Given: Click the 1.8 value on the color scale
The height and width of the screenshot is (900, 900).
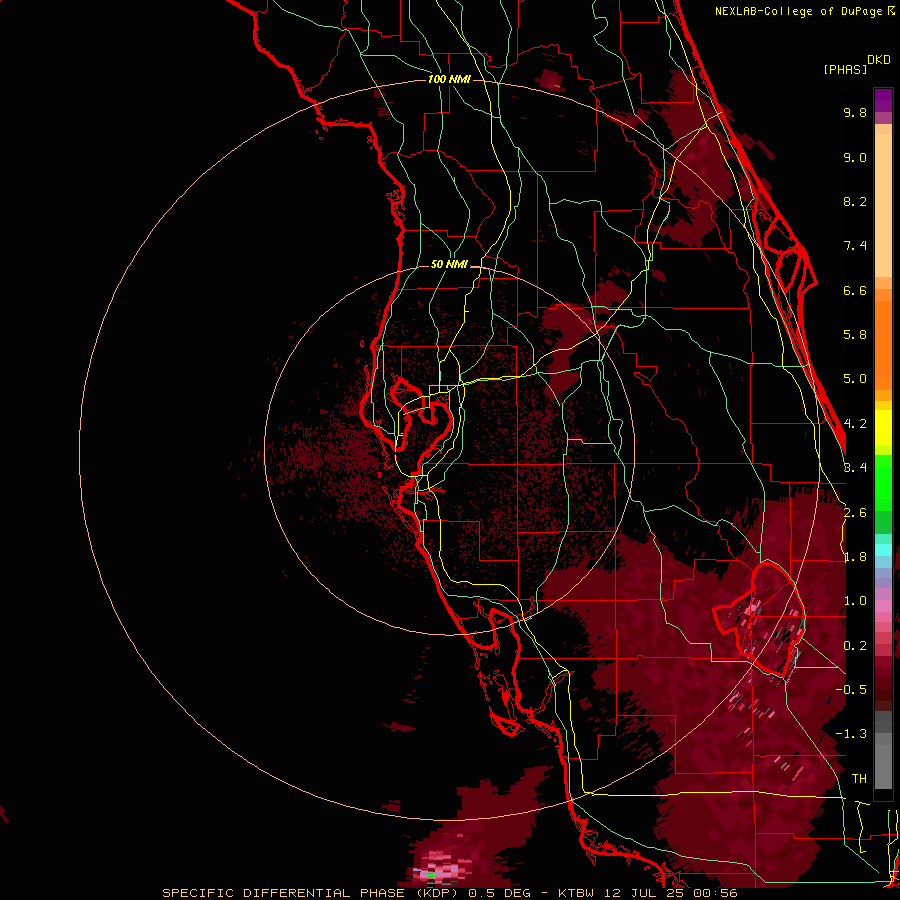Looking at the screenshot, I should (x=855, y=557).
